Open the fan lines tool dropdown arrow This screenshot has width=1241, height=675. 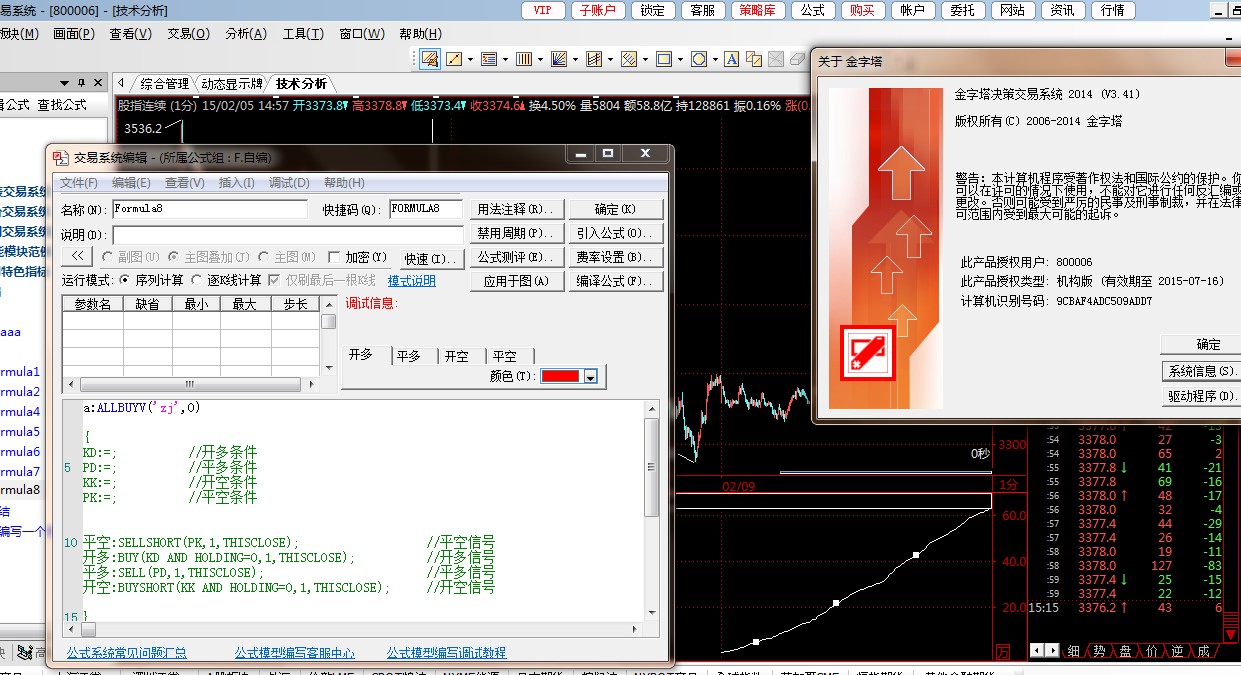(x=575, y=59)
